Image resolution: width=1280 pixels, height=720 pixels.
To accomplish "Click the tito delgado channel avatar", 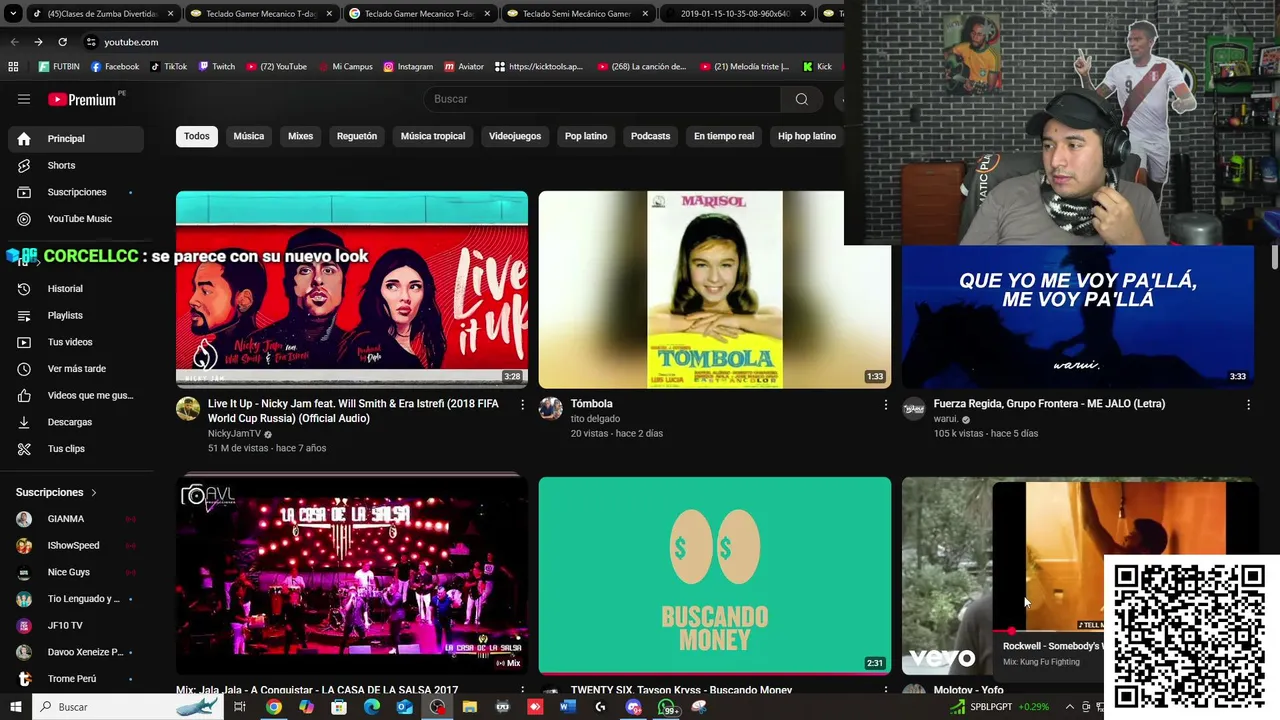I will (x=551, y=408).
